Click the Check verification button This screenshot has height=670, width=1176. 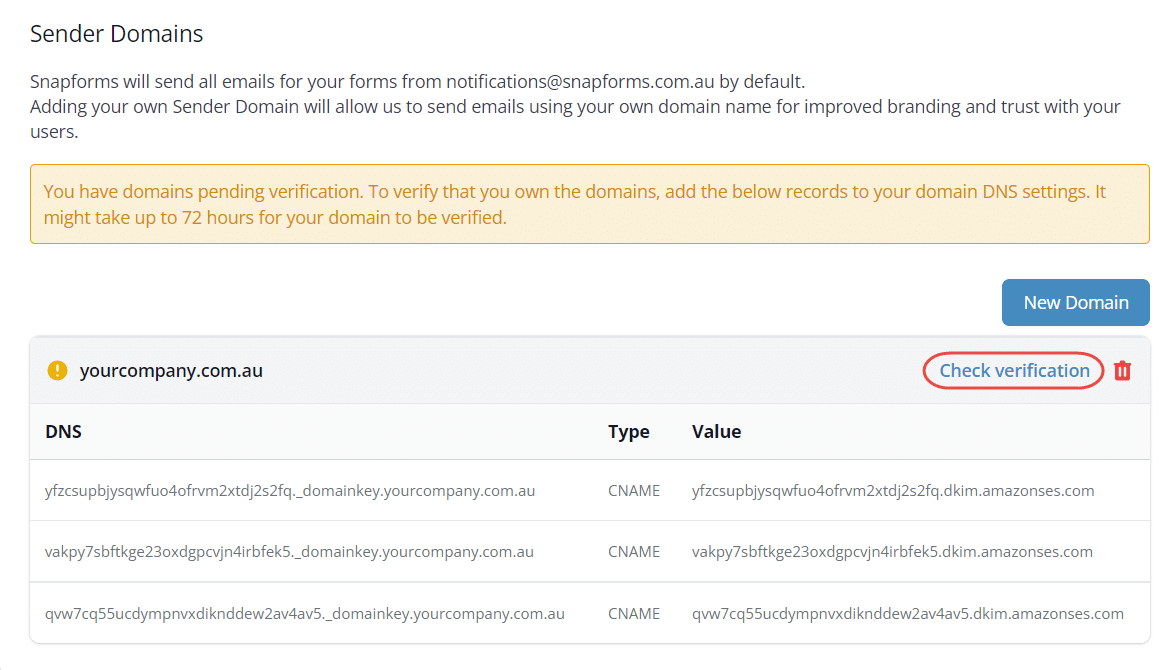(1012, 370)
